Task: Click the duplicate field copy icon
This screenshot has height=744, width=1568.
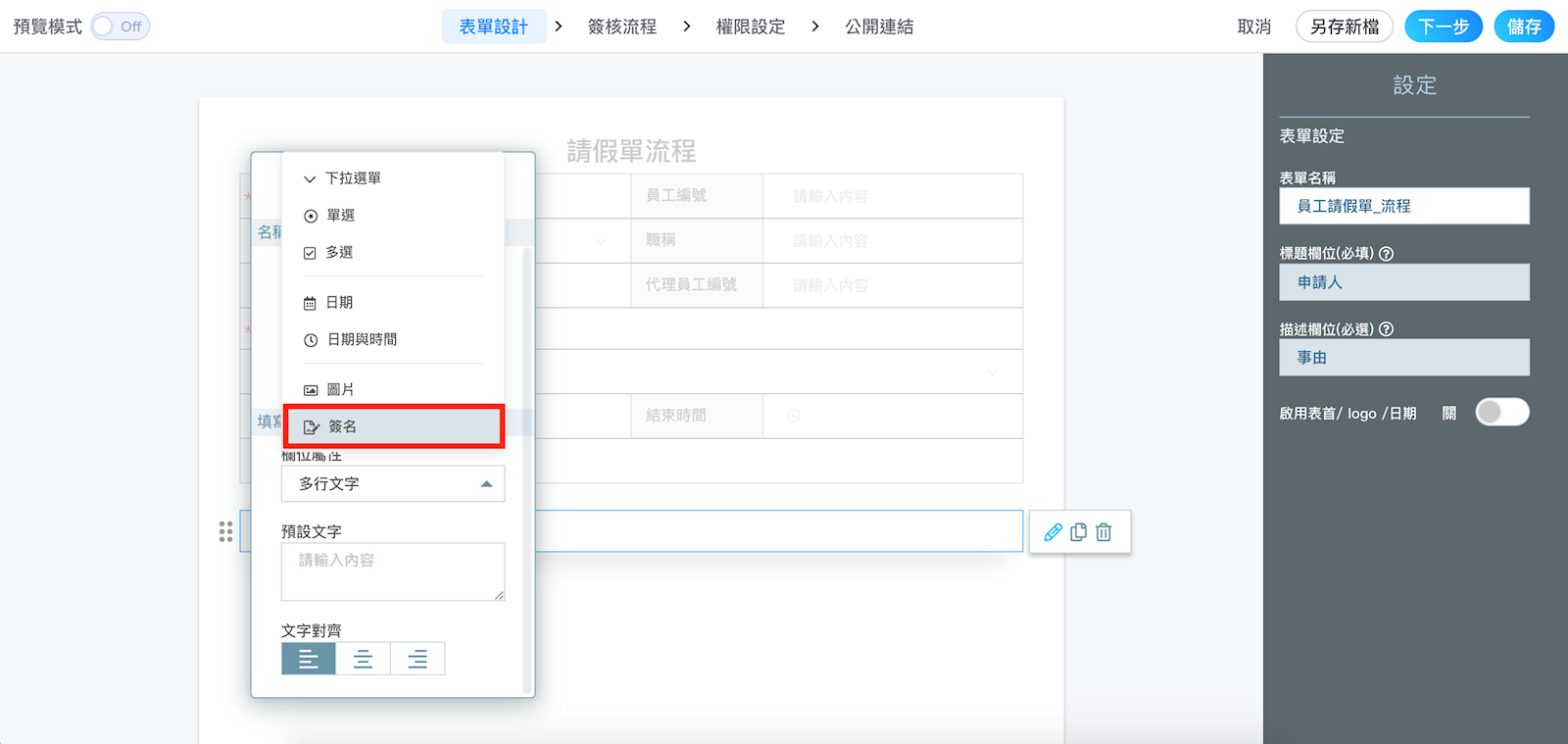Action: click(1078, 532)
